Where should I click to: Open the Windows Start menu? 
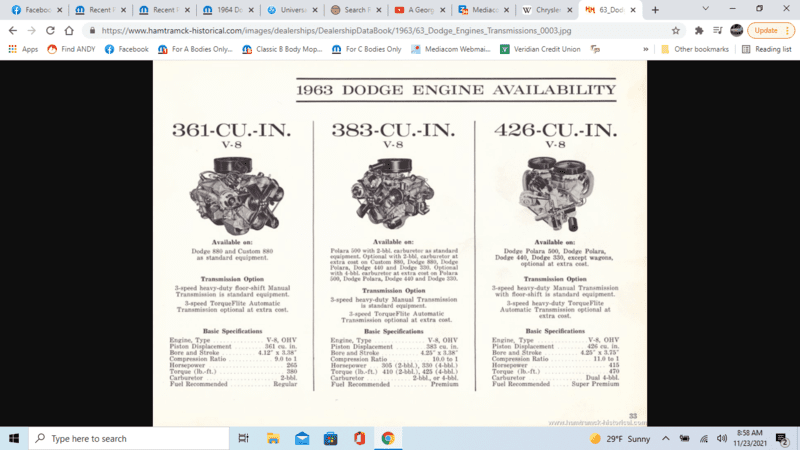pos(14,438)
